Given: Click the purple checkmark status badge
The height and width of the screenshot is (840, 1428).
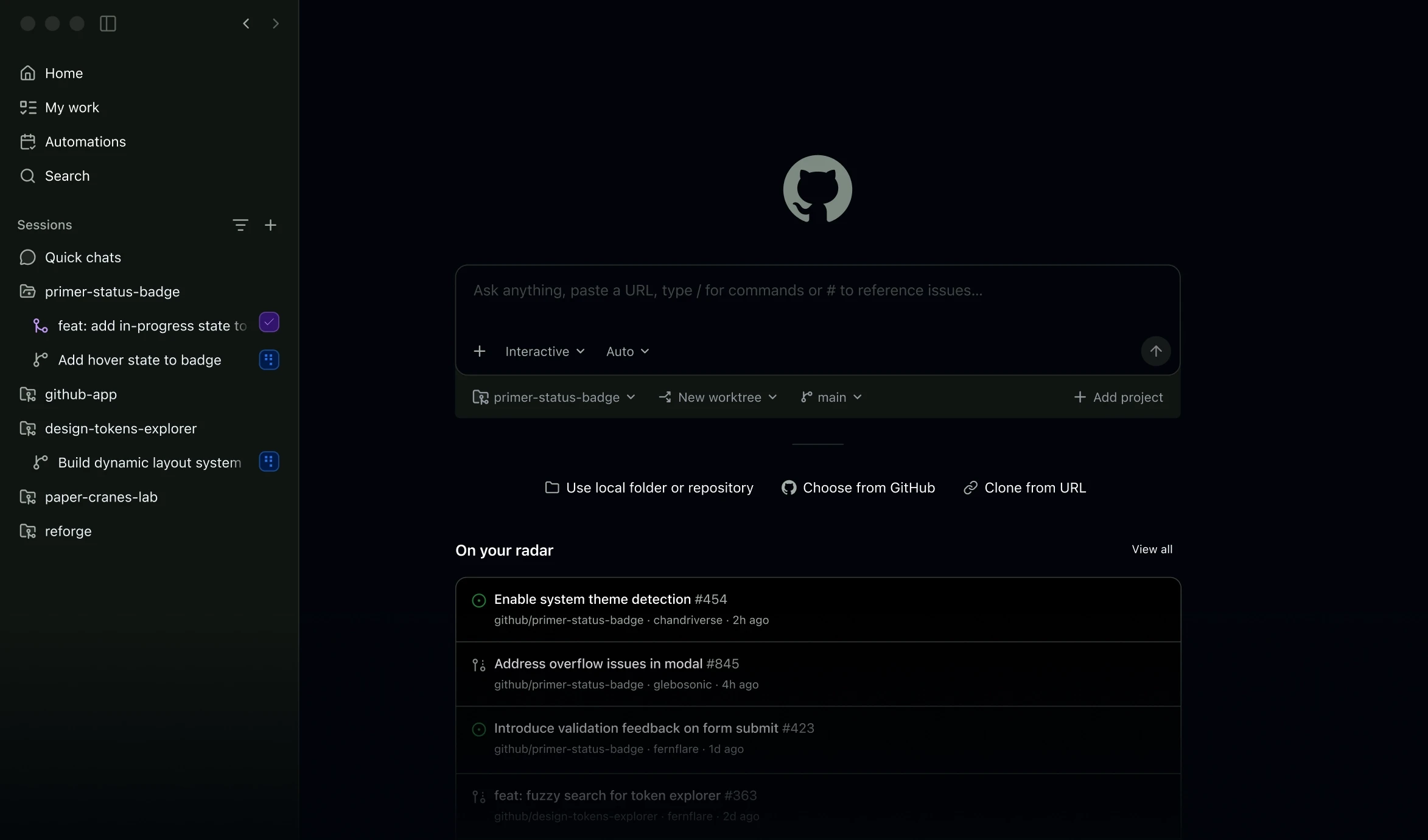Looking at the screenshot, I should 269,323.
